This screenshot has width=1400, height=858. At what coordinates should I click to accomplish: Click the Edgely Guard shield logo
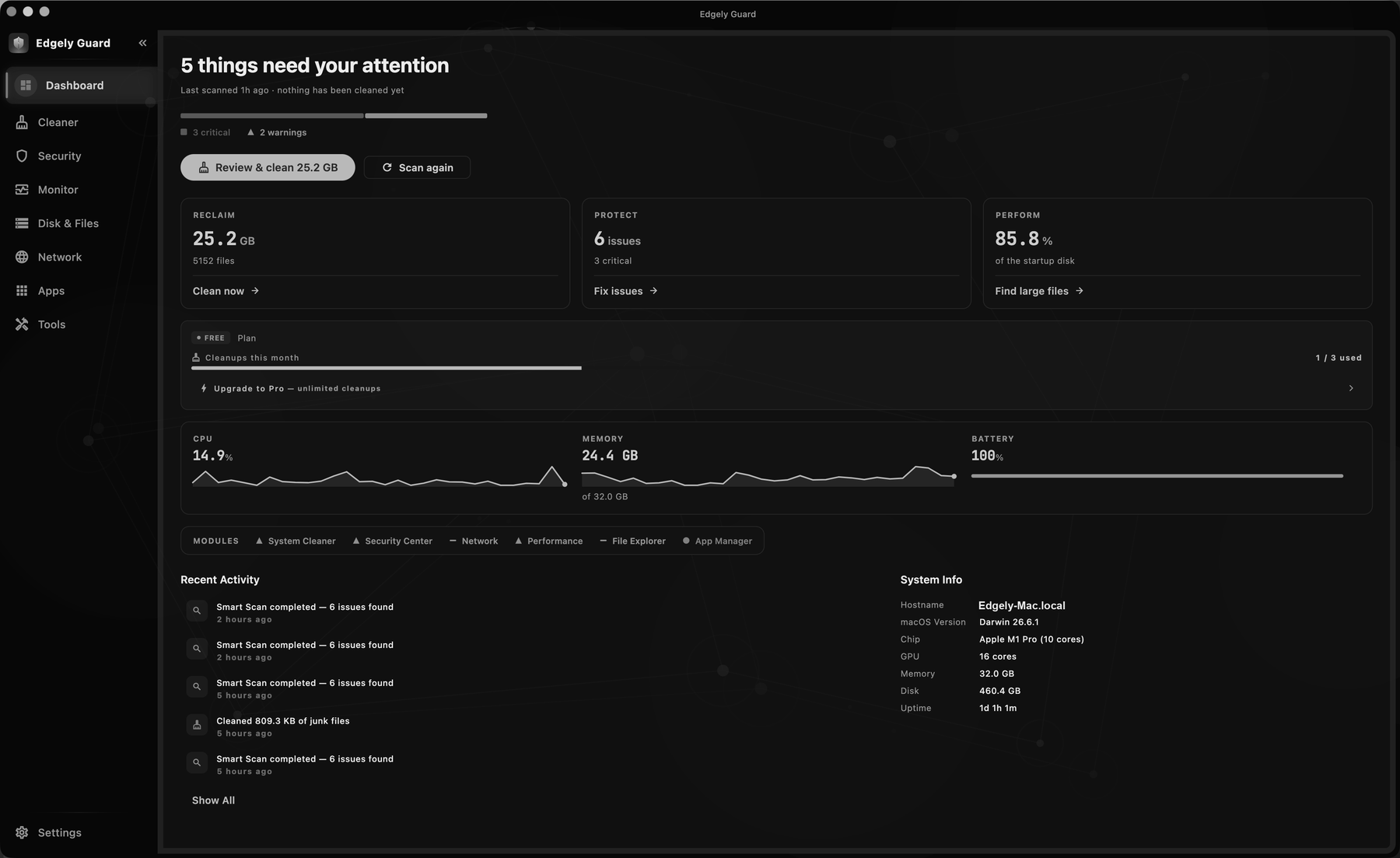coord(19,43)
